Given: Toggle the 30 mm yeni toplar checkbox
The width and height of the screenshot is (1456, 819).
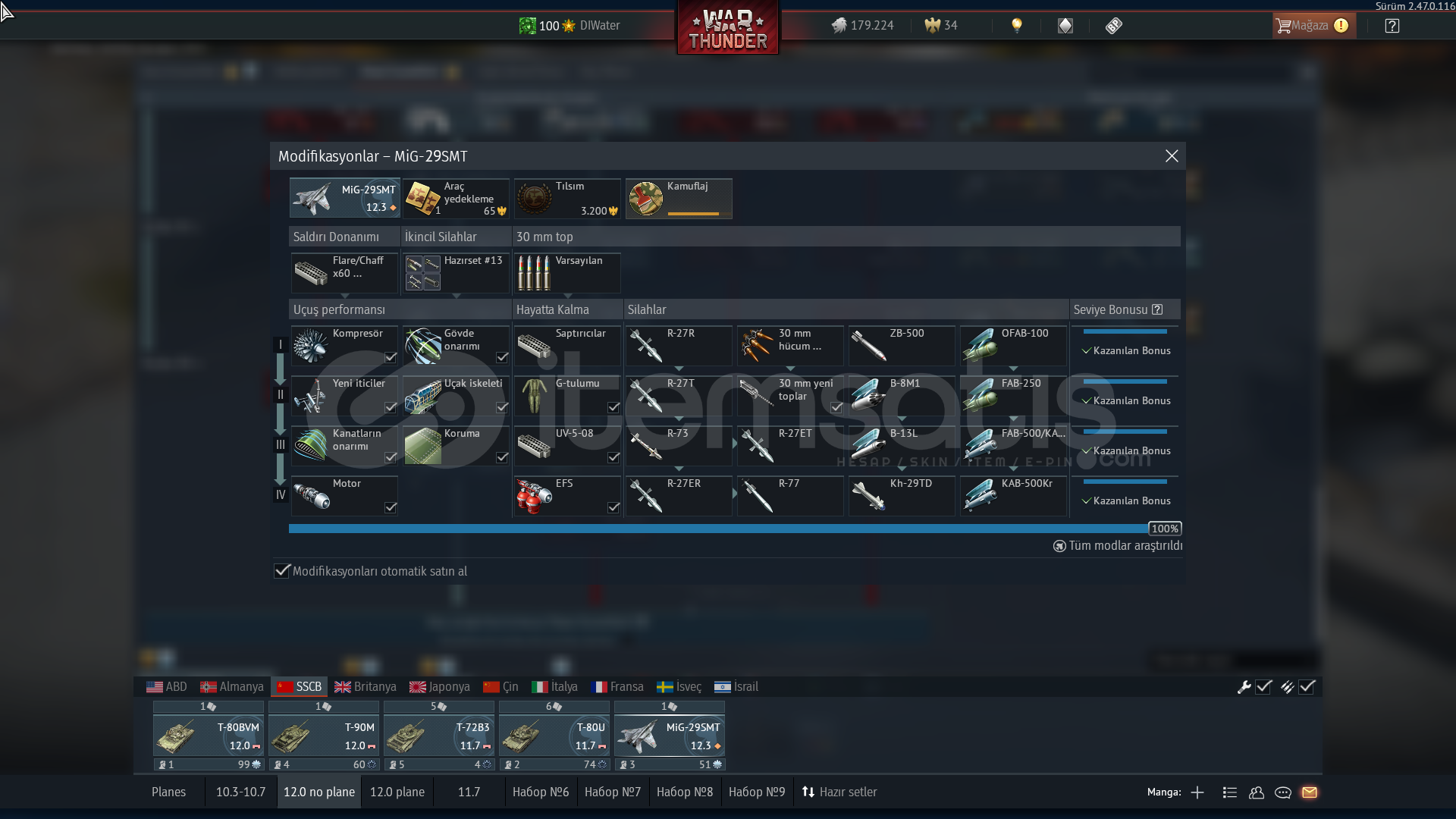Looking at the screenshot, I should click(x=836, y=407).
